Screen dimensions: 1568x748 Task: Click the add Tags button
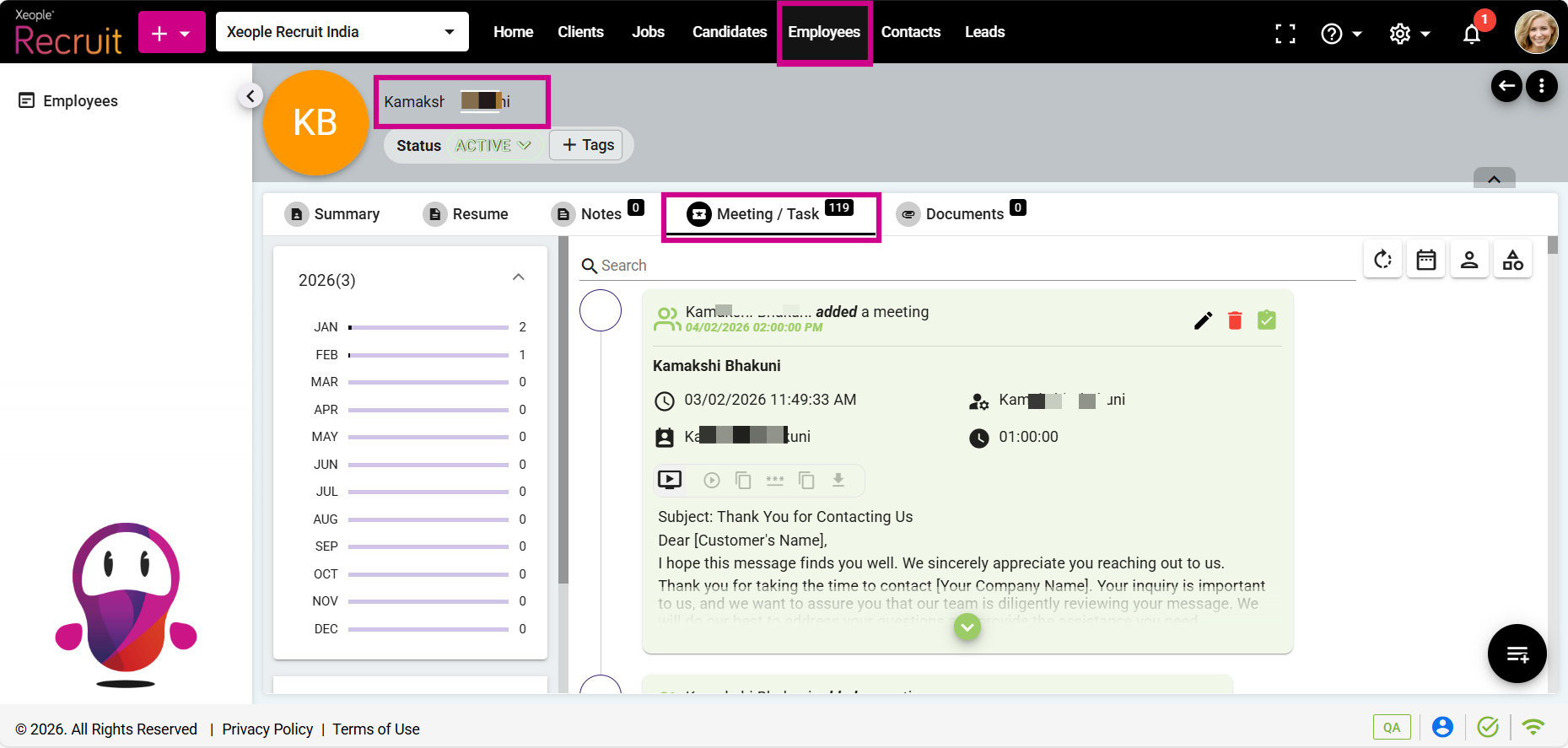point(588,145)
